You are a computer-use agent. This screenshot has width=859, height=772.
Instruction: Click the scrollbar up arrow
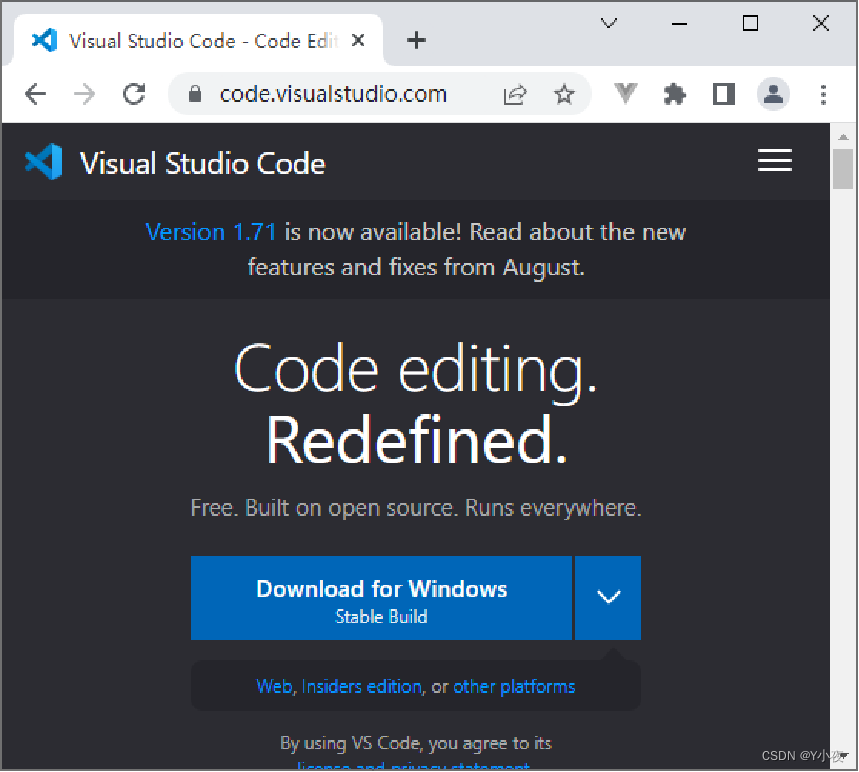pyautogui.click(x=843, y=137)
